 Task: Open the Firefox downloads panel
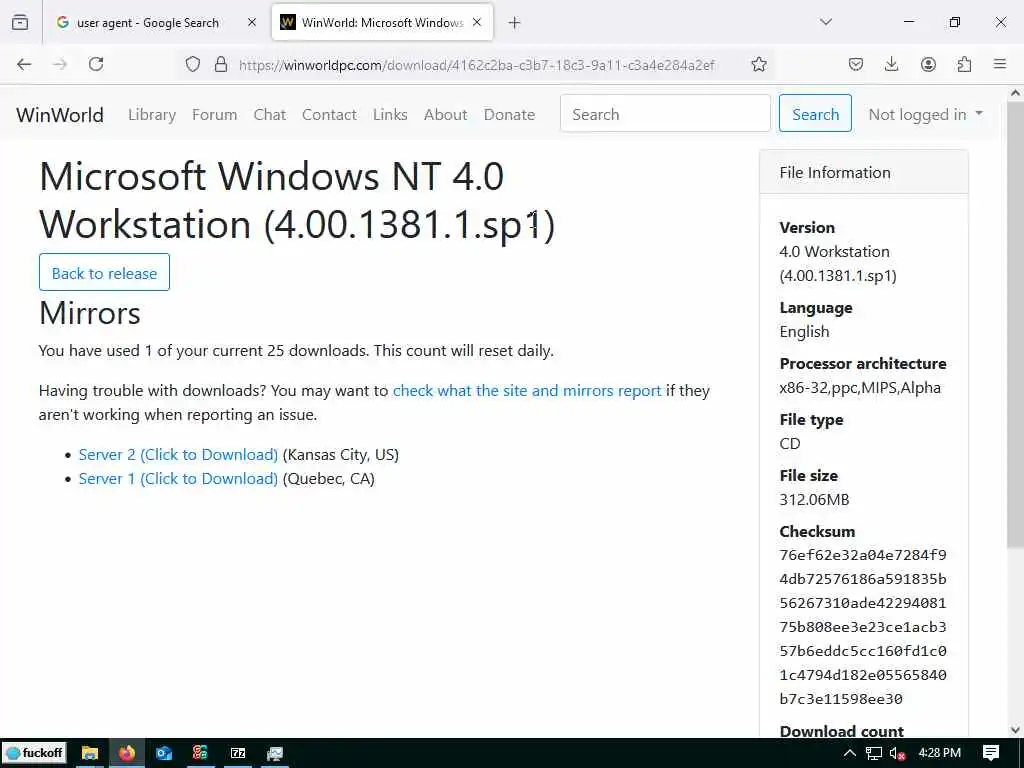(891, 64)
